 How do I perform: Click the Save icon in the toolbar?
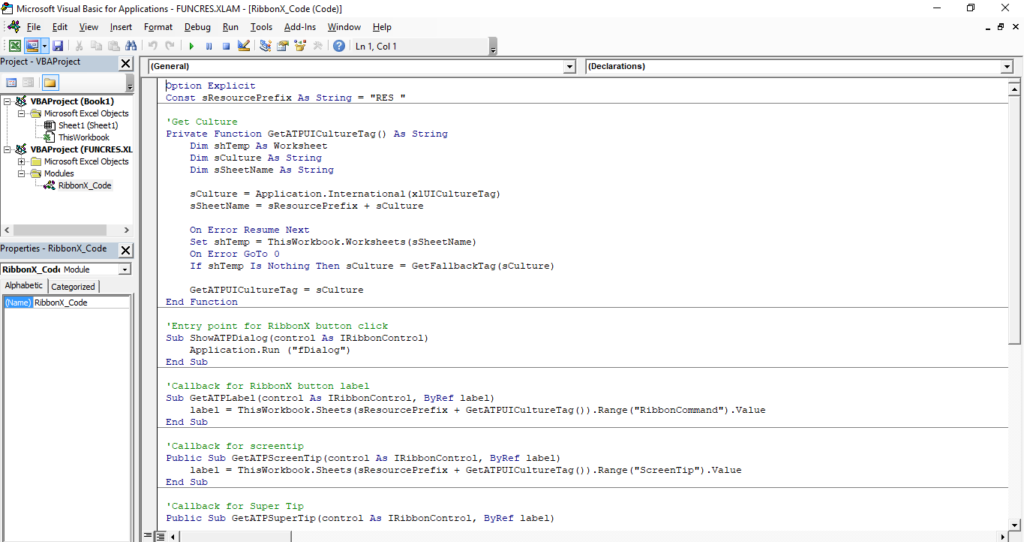[58, 46]
